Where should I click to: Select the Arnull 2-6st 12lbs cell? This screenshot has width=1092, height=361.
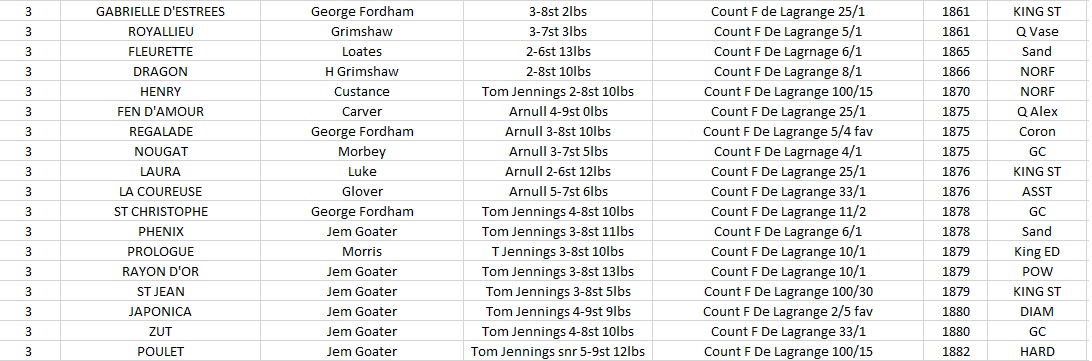[558, 171]
